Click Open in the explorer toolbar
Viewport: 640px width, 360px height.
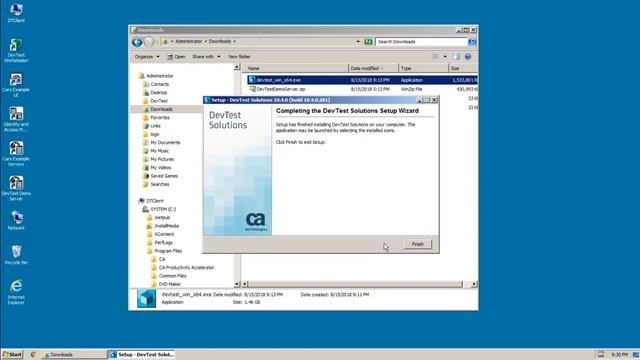[176, 57]
